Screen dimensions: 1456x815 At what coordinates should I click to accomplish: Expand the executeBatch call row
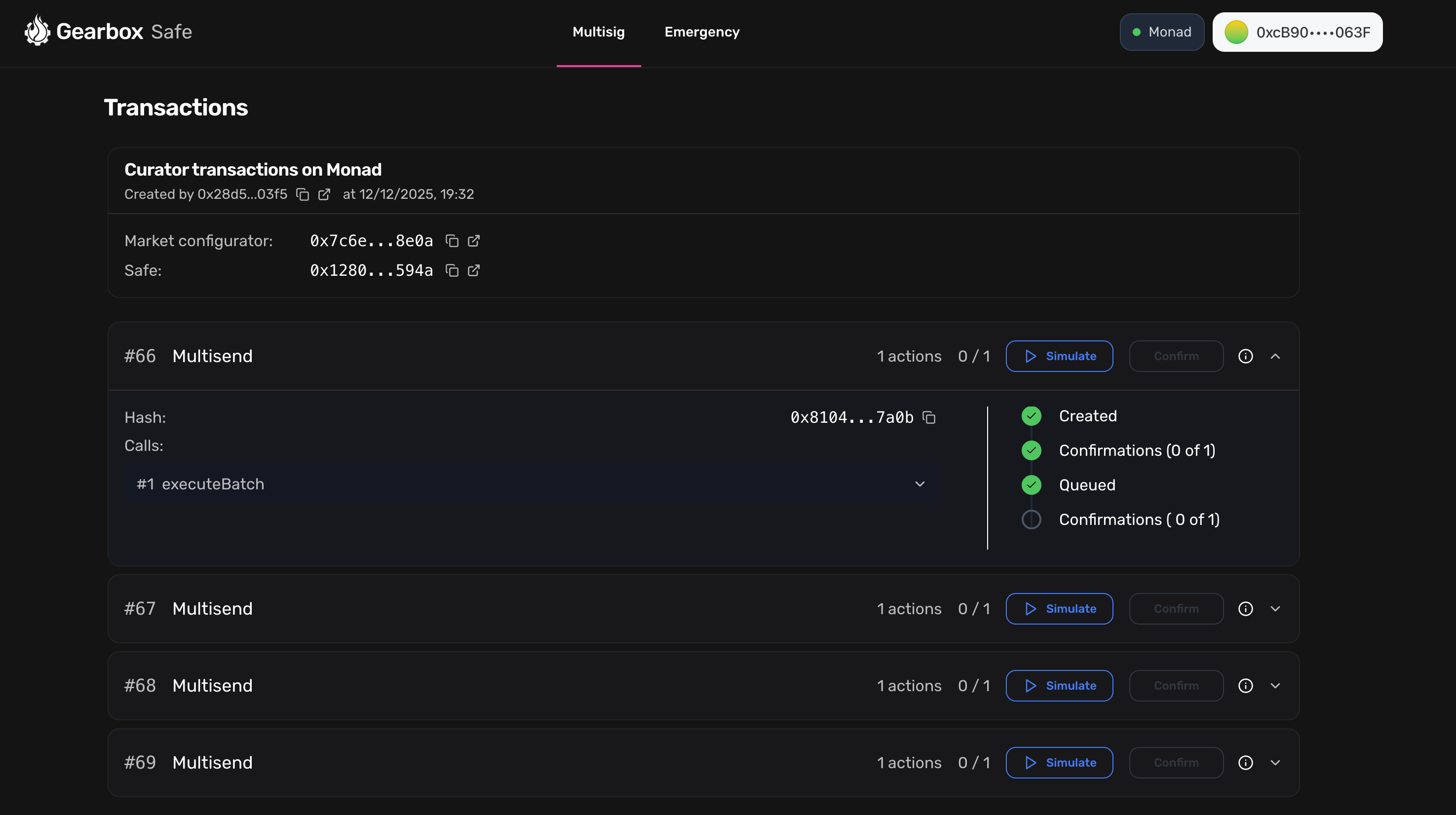pyautogui.click(x=920, y=484)
